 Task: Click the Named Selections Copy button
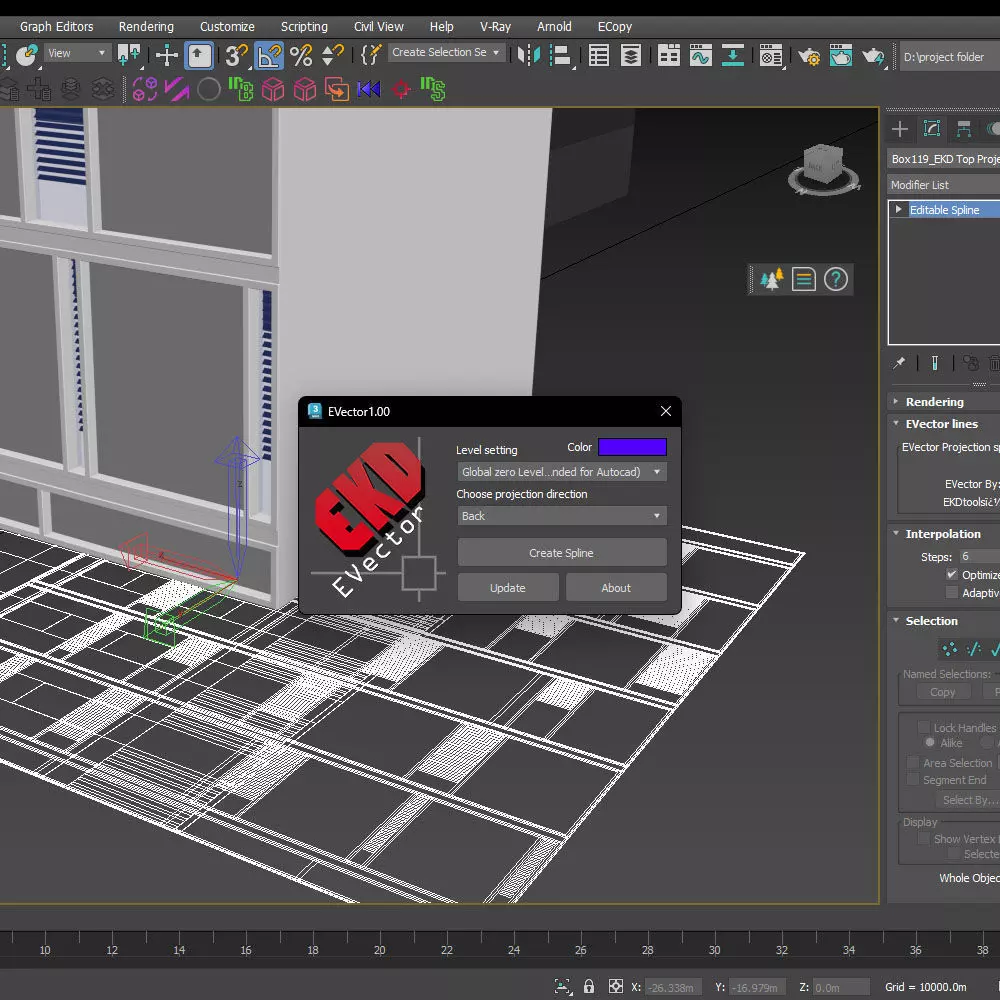click(x=943, y=692)
